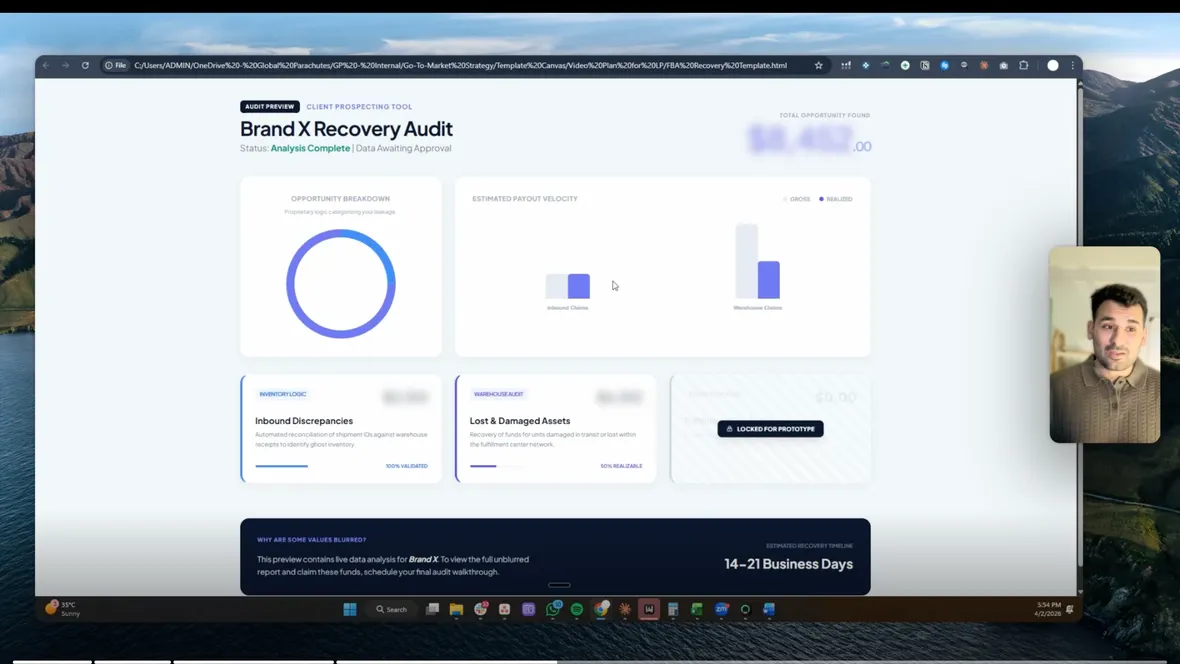This screenshot has width=1180, height=664.
Task: Open the Chrome three-dot menu
Action: 1072,65
